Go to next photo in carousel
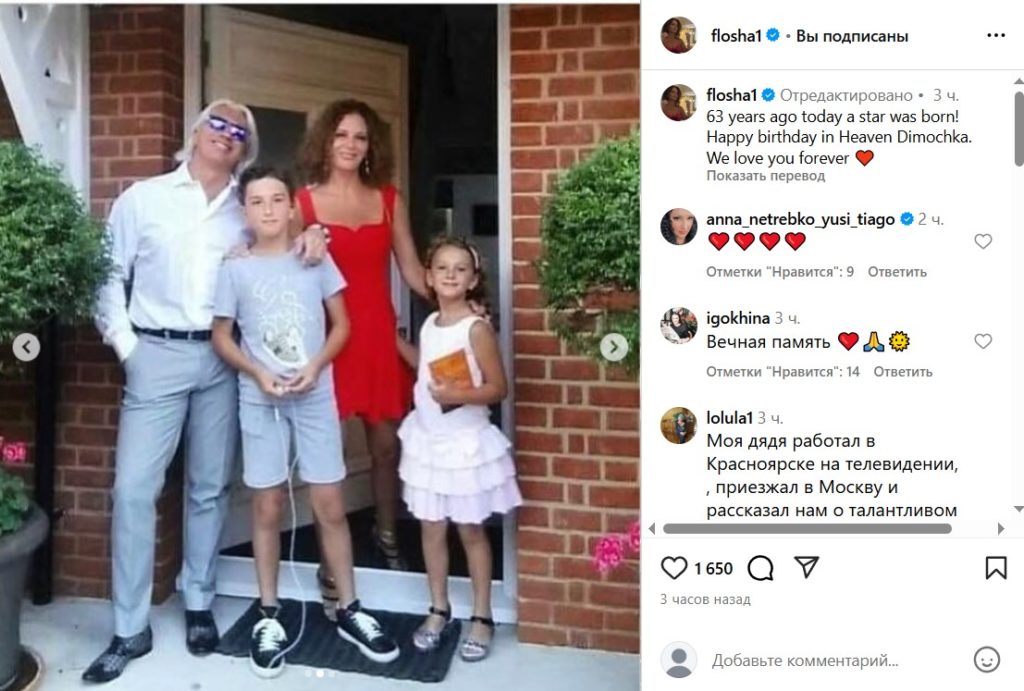 614,347
